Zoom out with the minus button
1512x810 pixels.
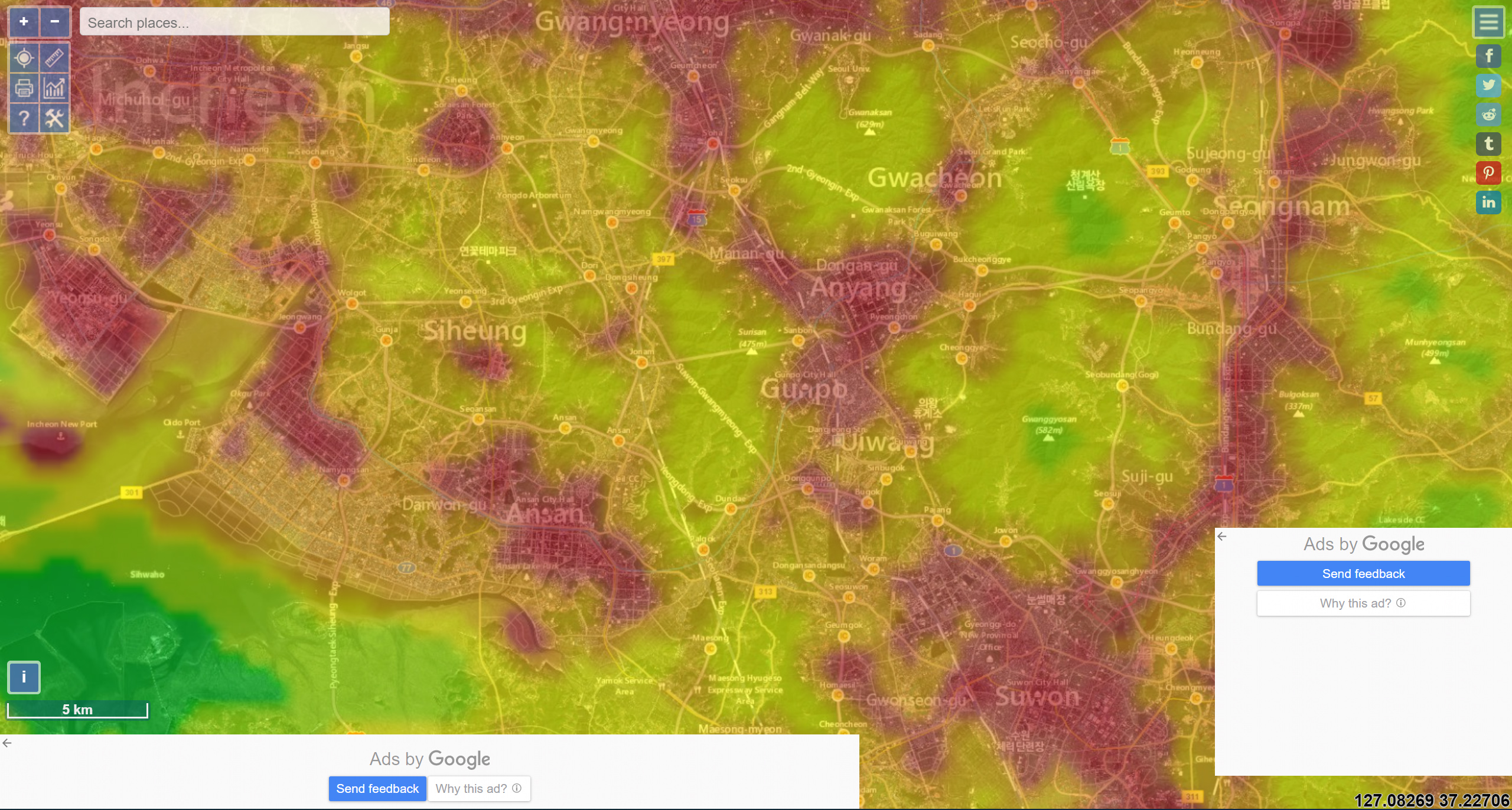click(55, 22)
